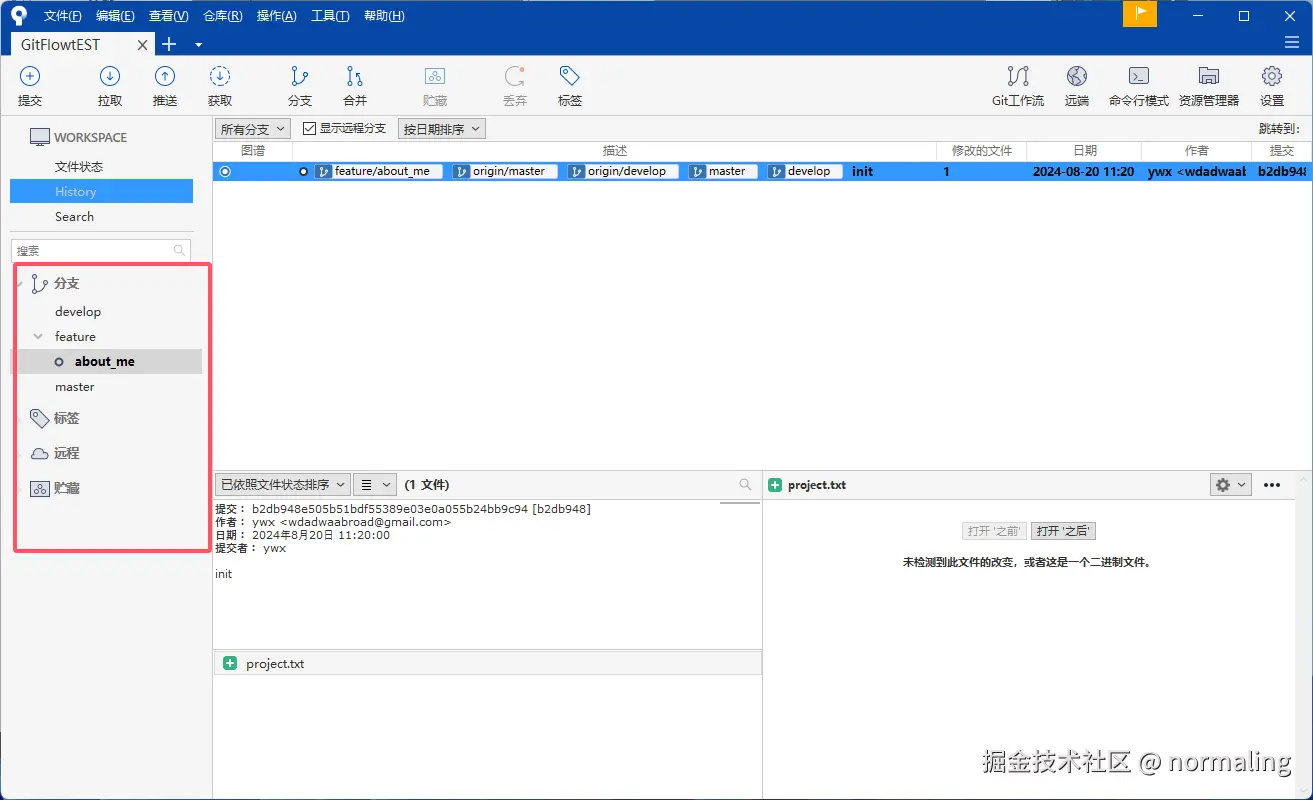Click the Stash (贮藏) toolbar icon
This screenshot has width=1313, height=800.
(x=435, y=76)
